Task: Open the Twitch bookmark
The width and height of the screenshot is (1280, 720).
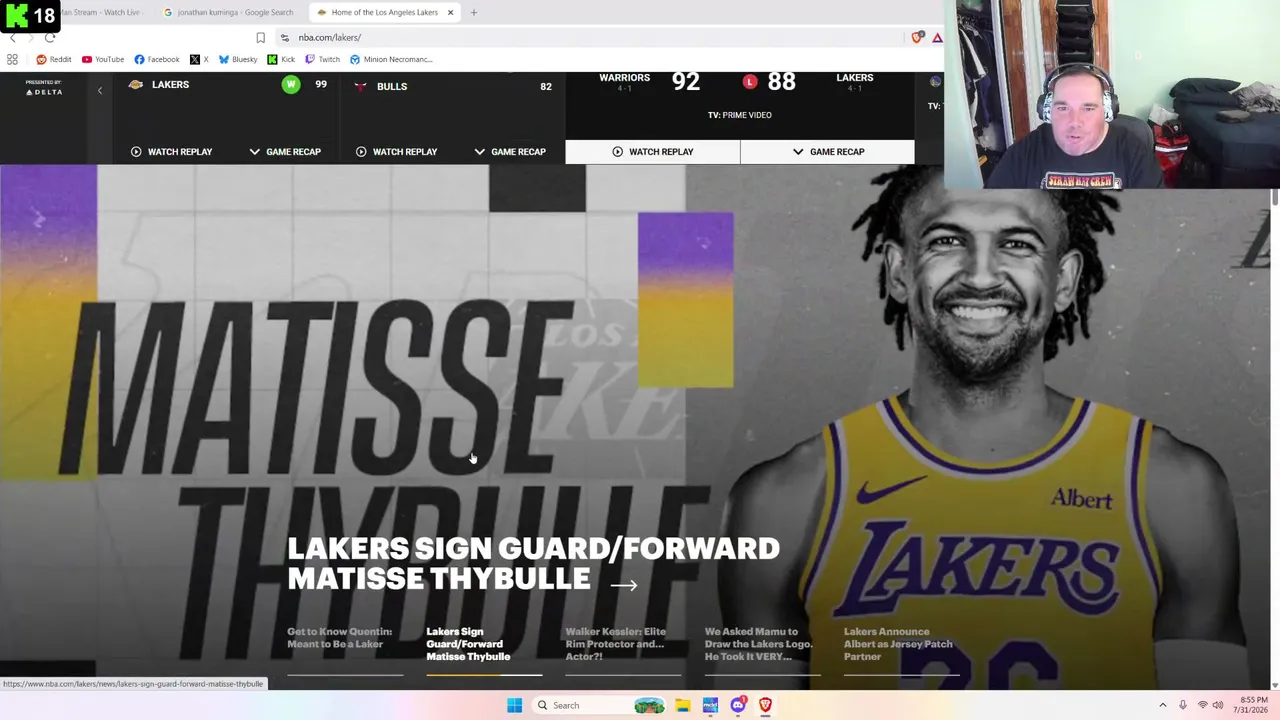Action: tap(322, 59)
